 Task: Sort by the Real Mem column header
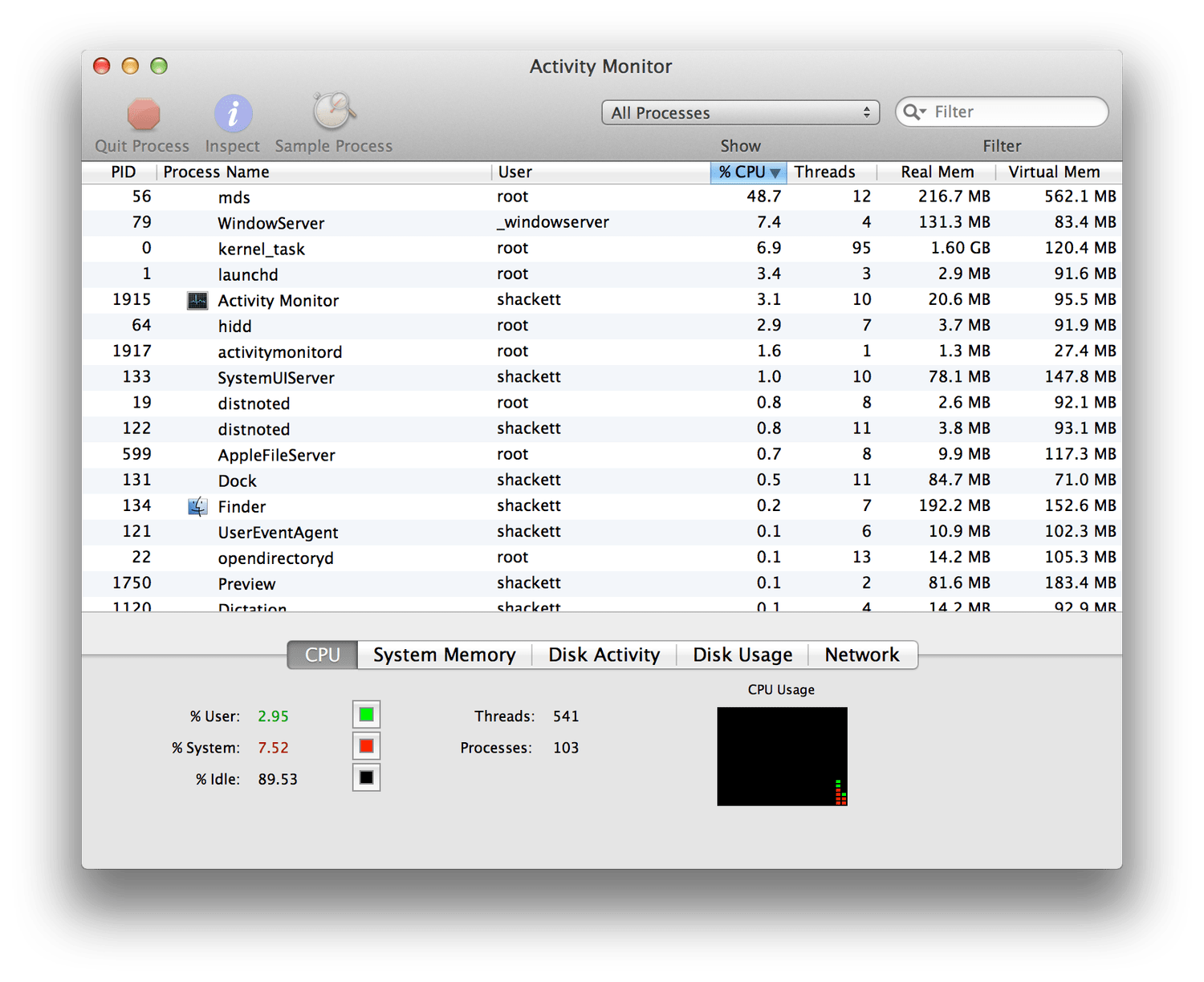[x=937, y=172]
